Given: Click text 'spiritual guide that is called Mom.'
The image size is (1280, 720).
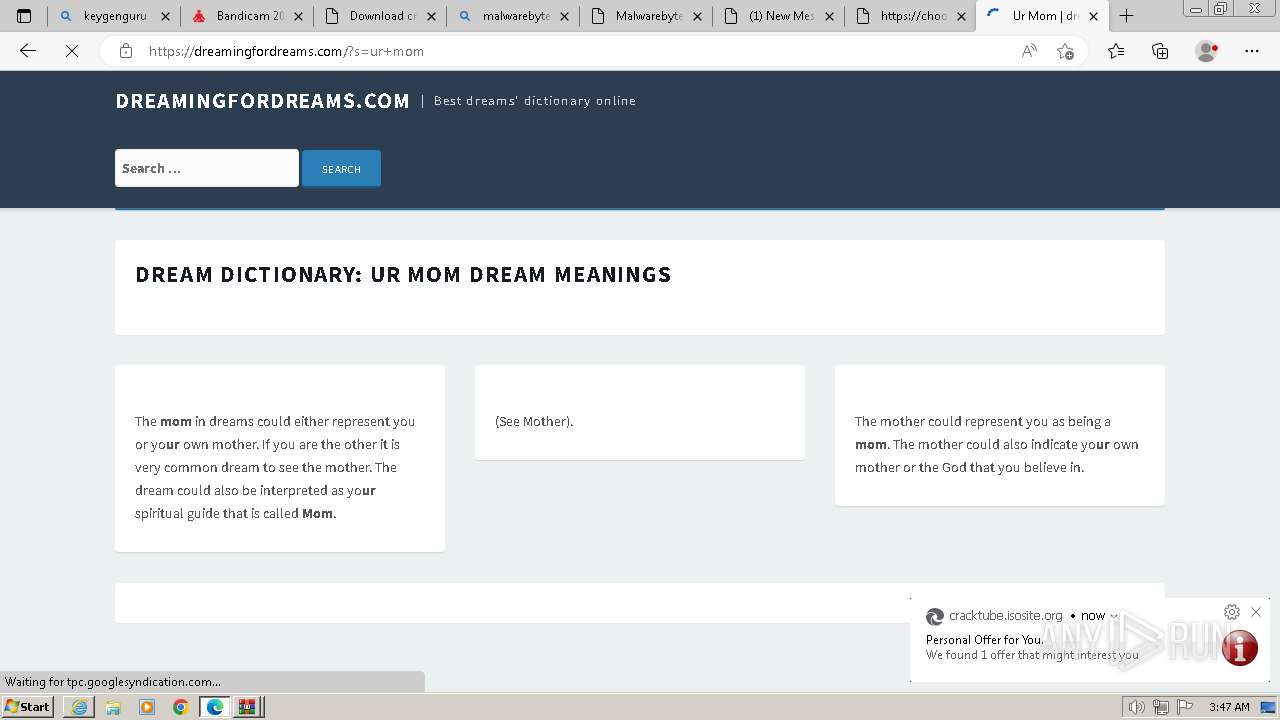Looking at the screenshot, I should click(x=235, y=513).
